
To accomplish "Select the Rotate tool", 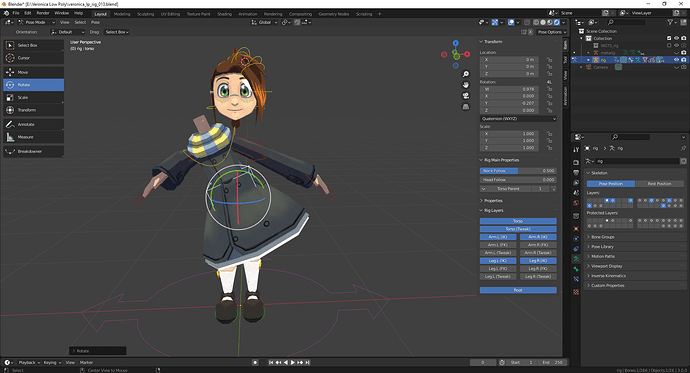I will (33, 84).
